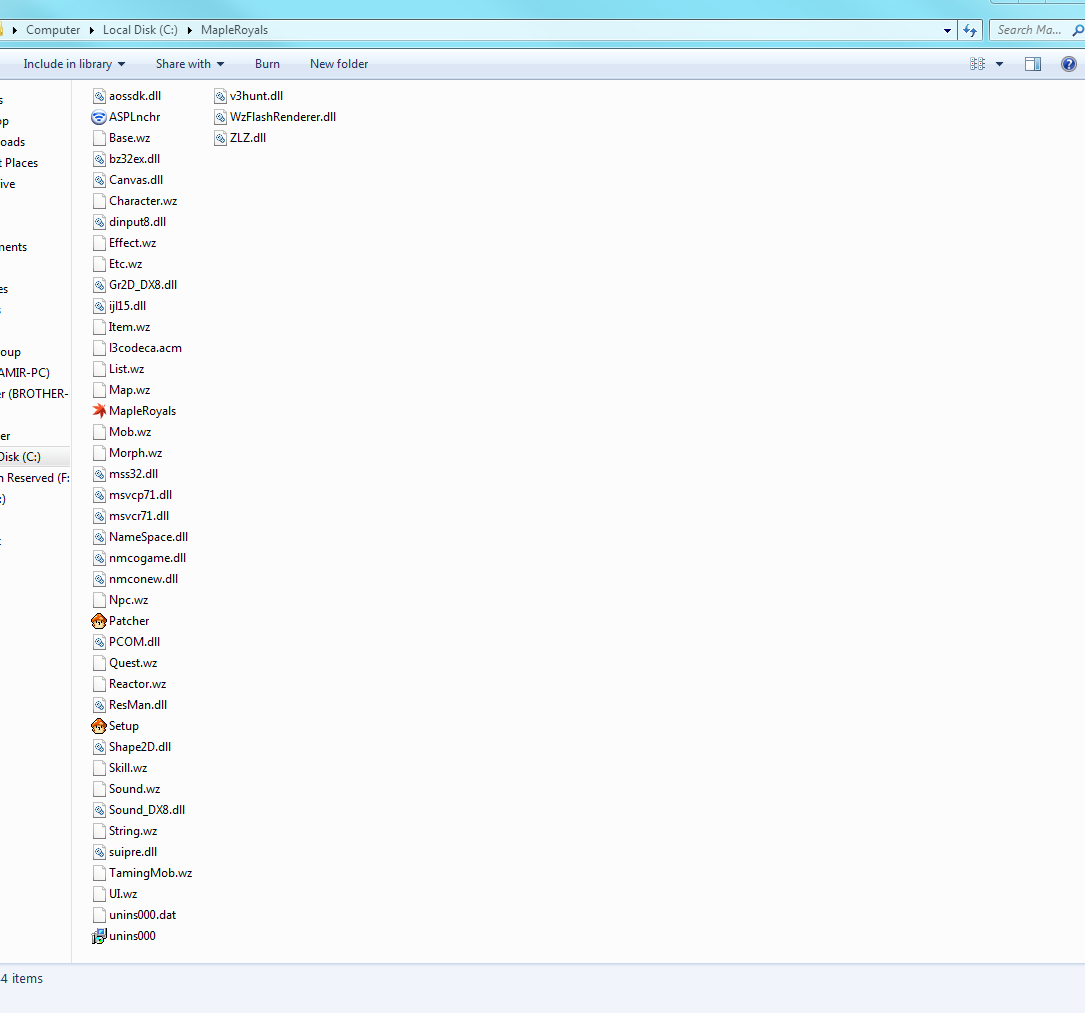
Task: Click the MapleRoyals maple leaf application icon
Action: click(x=99, y=411)
